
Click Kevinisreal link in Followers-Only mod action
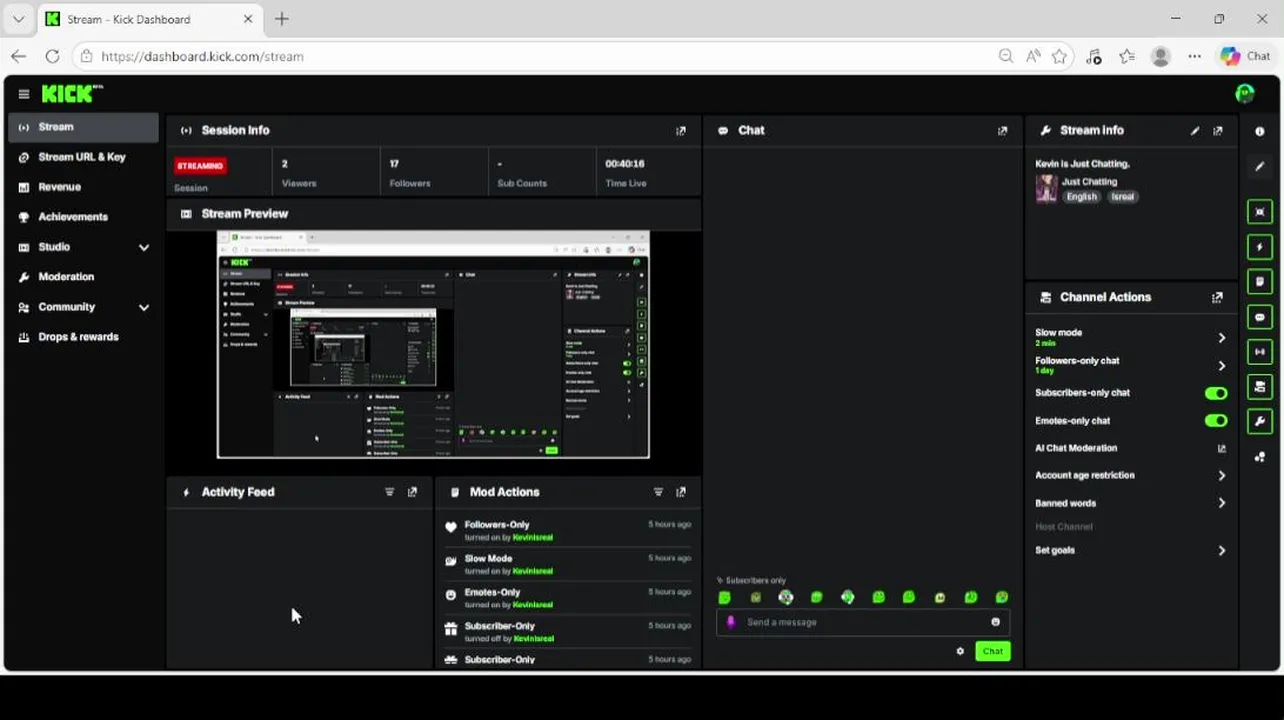coord(533,537)
